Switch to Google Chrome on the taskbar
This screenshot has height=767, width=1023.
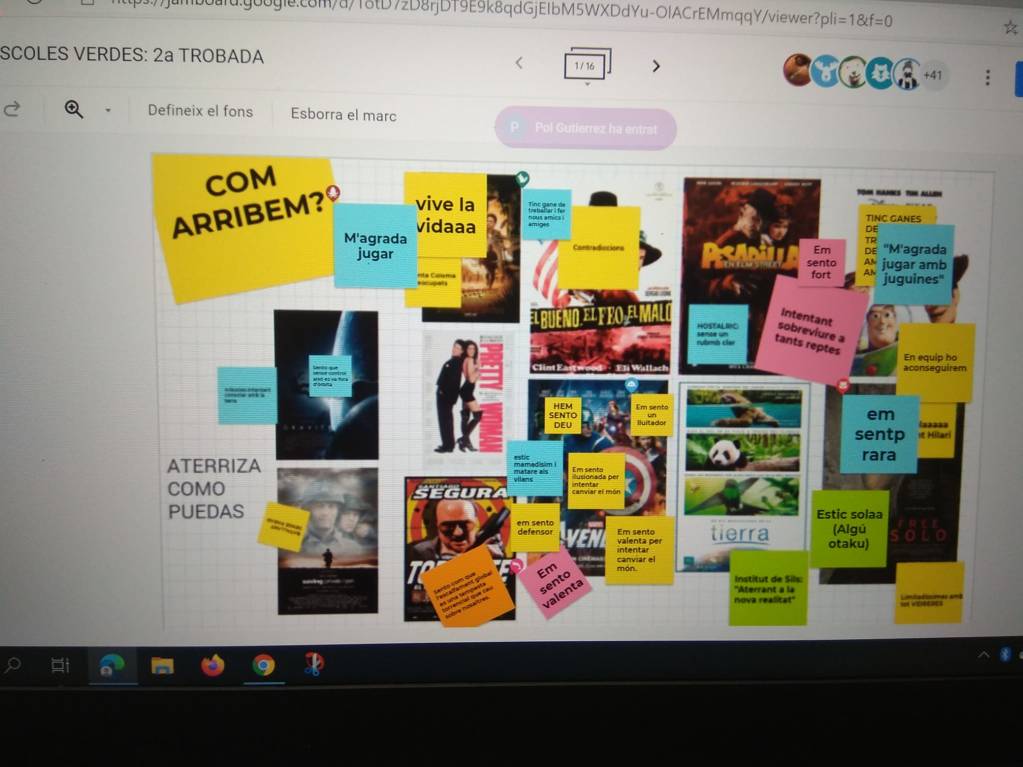(x=264, y=665)
